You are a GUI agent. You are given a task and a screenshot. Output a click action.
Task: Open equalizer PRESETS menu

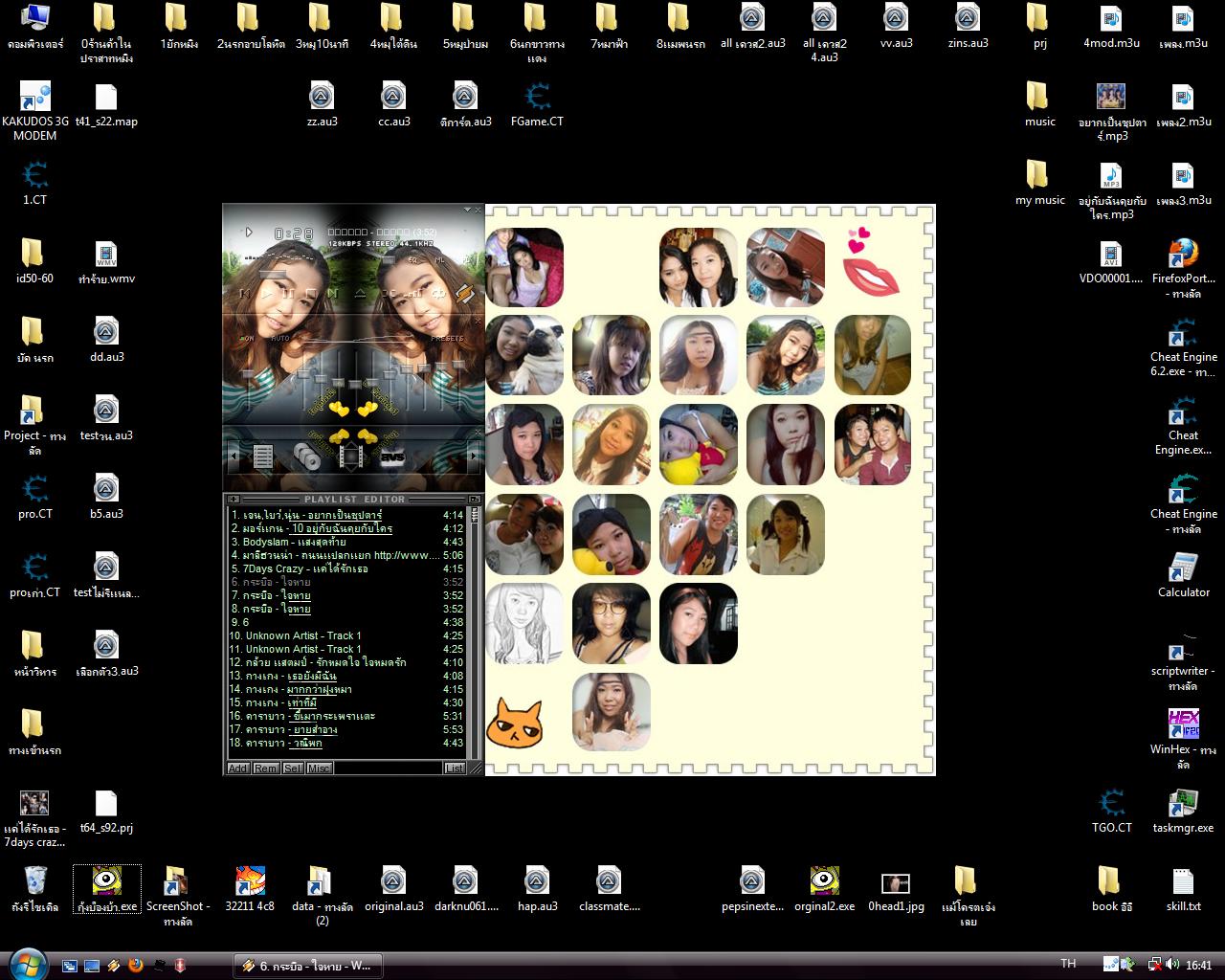[447, 339]
